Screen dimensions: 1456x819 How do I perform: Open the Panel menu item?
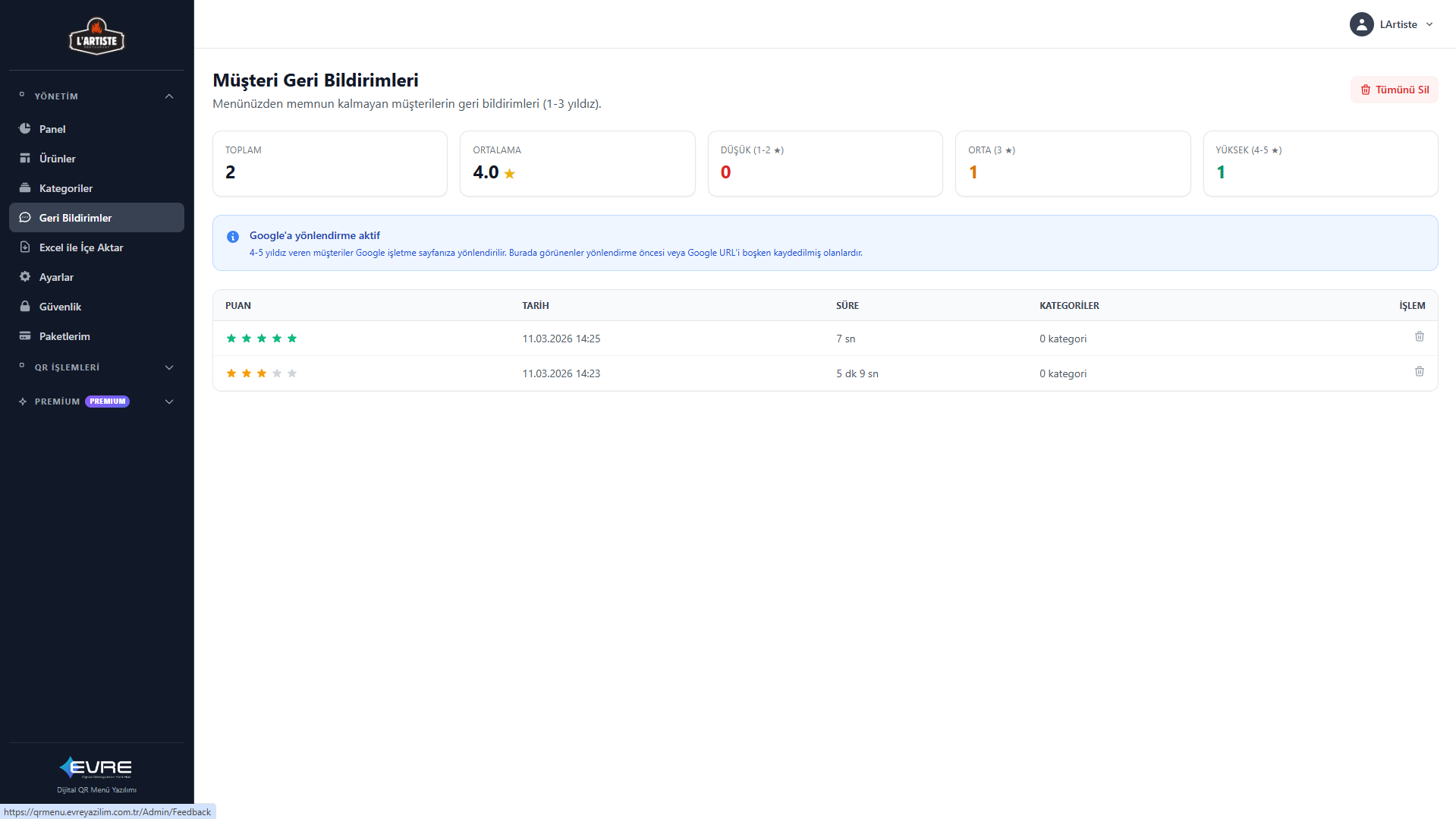(96, 129)
